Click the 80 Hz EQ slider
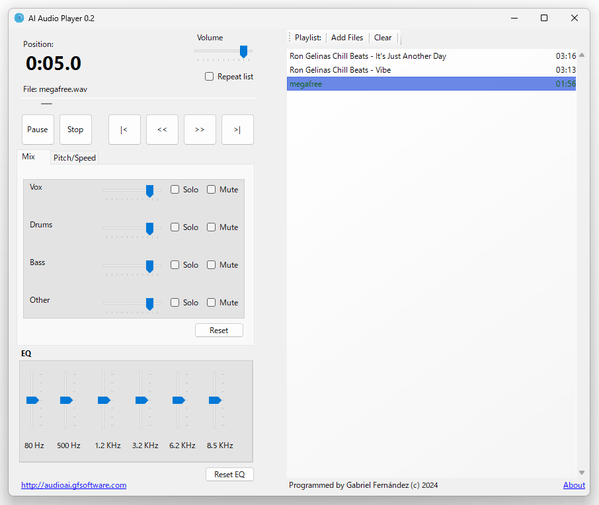 [32, 400]
